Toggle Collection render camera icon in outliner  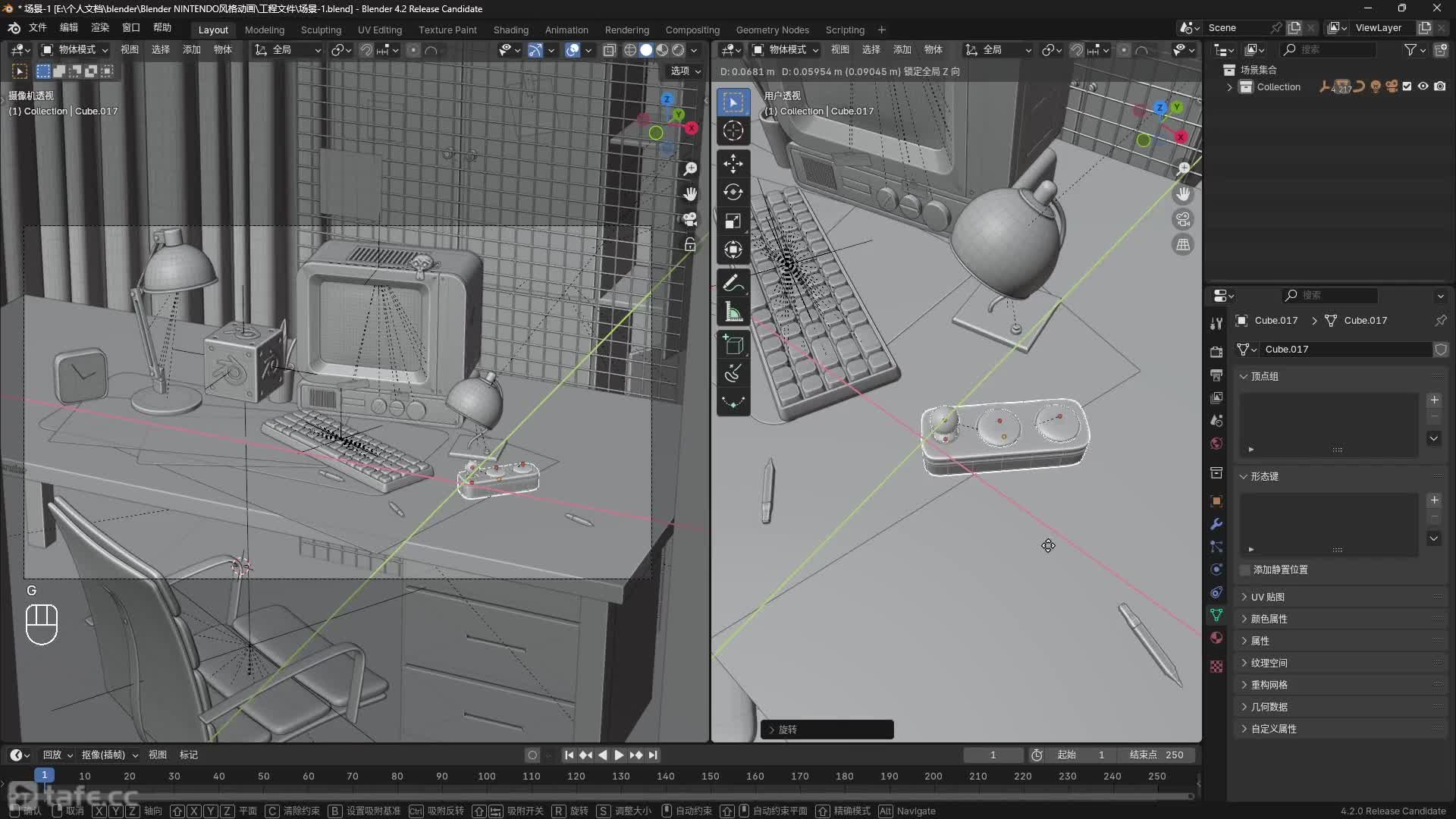click(1439, 86)
